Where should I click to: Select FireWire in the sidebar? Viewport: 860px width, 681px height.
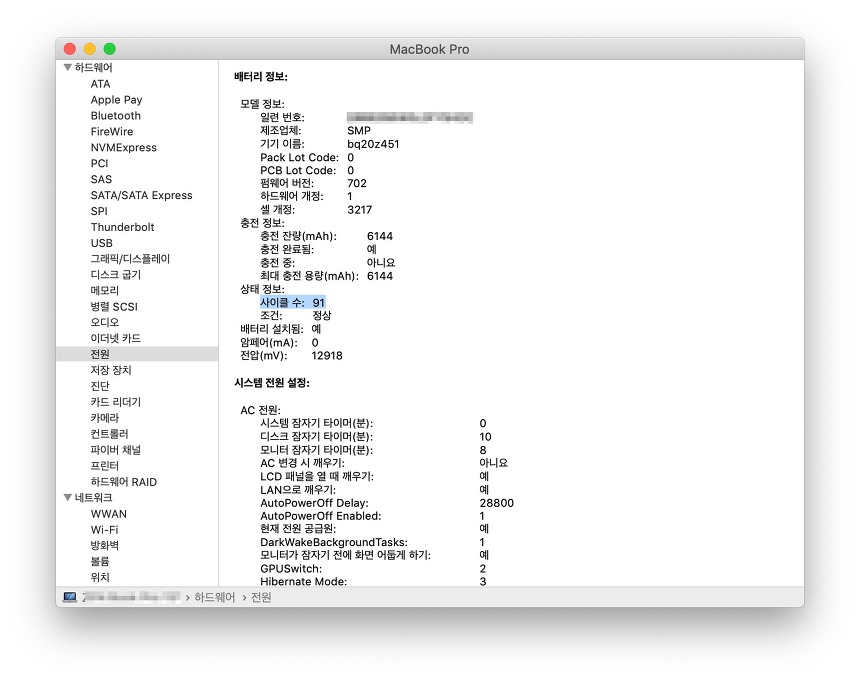coord(112,132)
